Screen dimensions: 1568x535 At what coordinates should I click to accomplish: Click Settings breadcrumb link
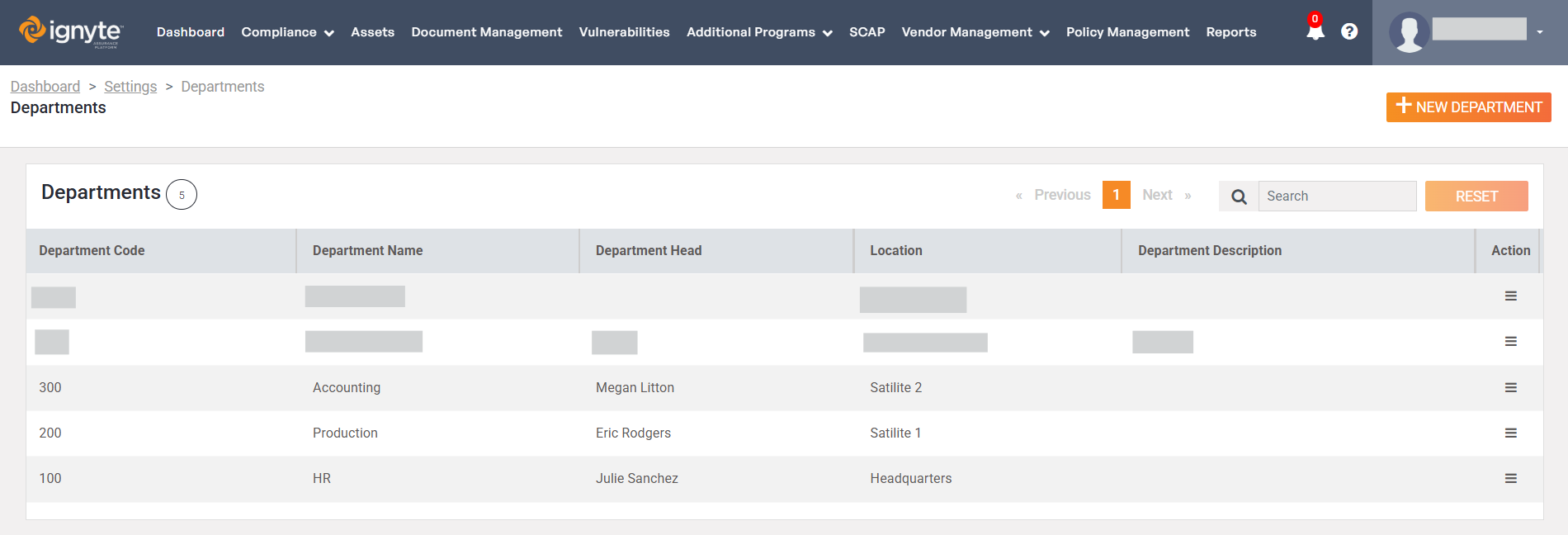(x=130, y=87)
